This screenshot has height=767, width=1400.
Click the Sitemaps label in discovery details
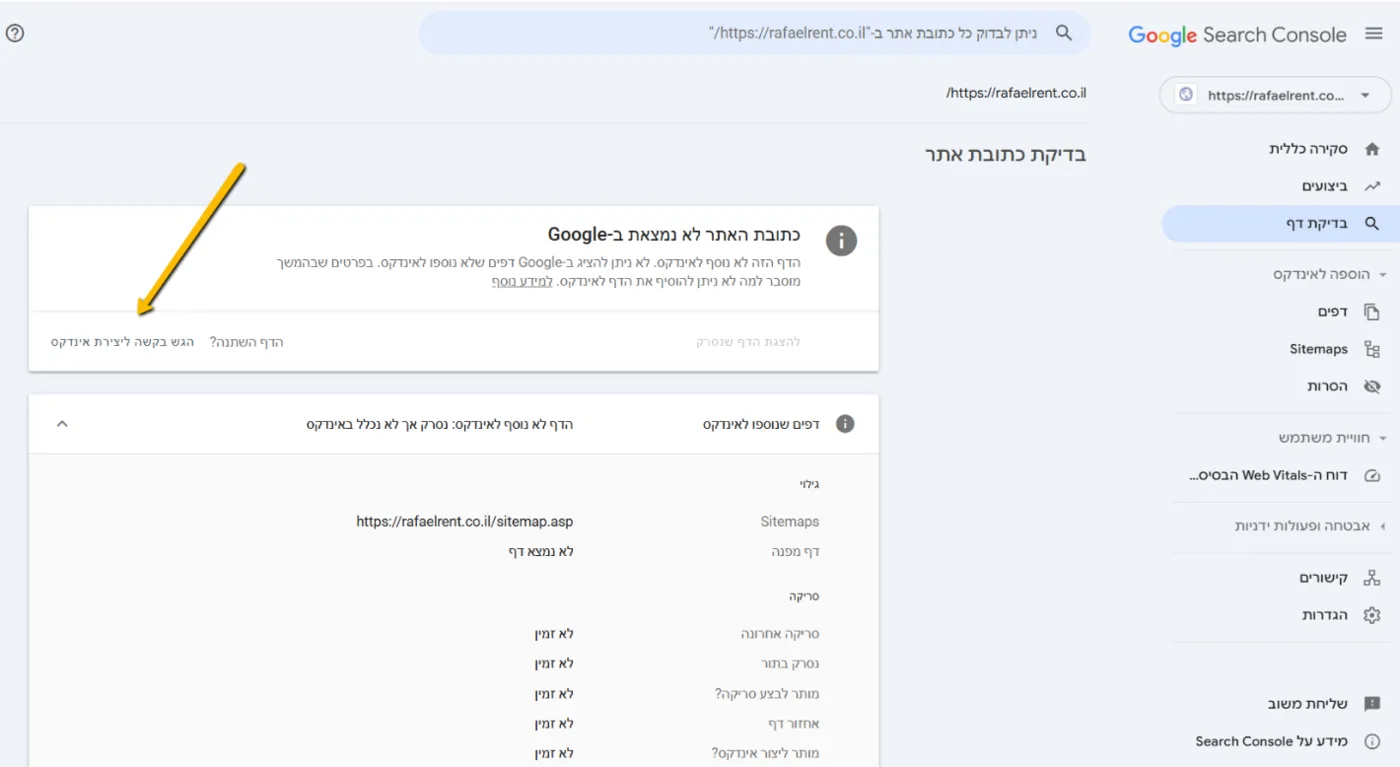[x=790, y=522]
